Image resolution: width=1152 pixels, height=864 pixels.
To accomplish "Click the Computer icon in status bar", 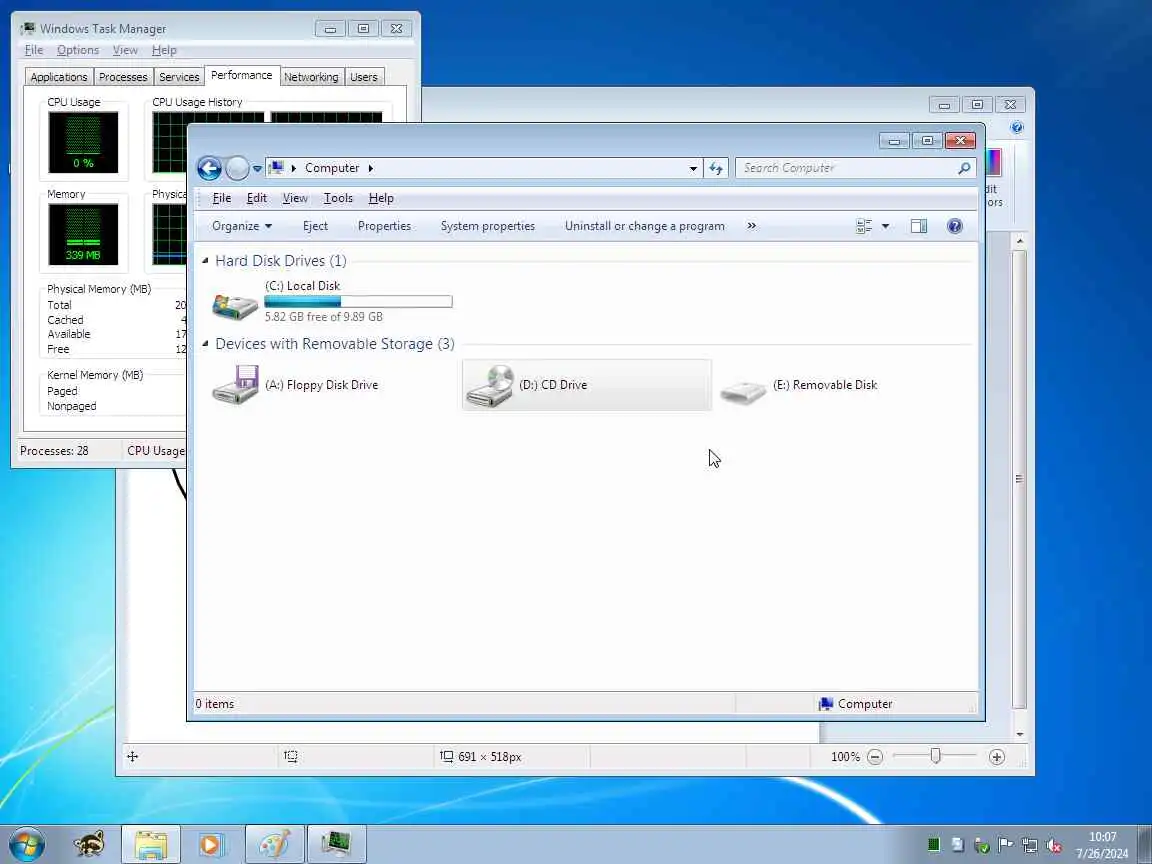I will [x=826, y=704].
